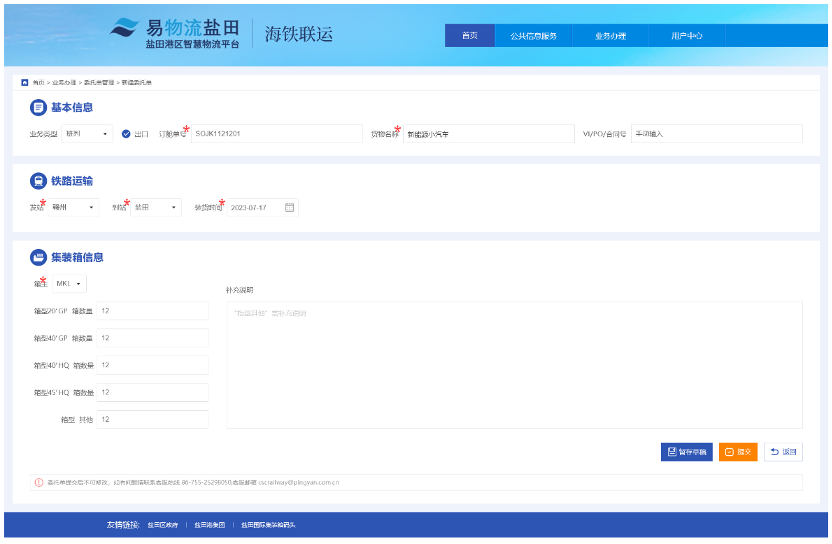The image size is (832, 544).
Task: Click the 暂存草稿 save draft button
Action: click(x=687, y=452)
